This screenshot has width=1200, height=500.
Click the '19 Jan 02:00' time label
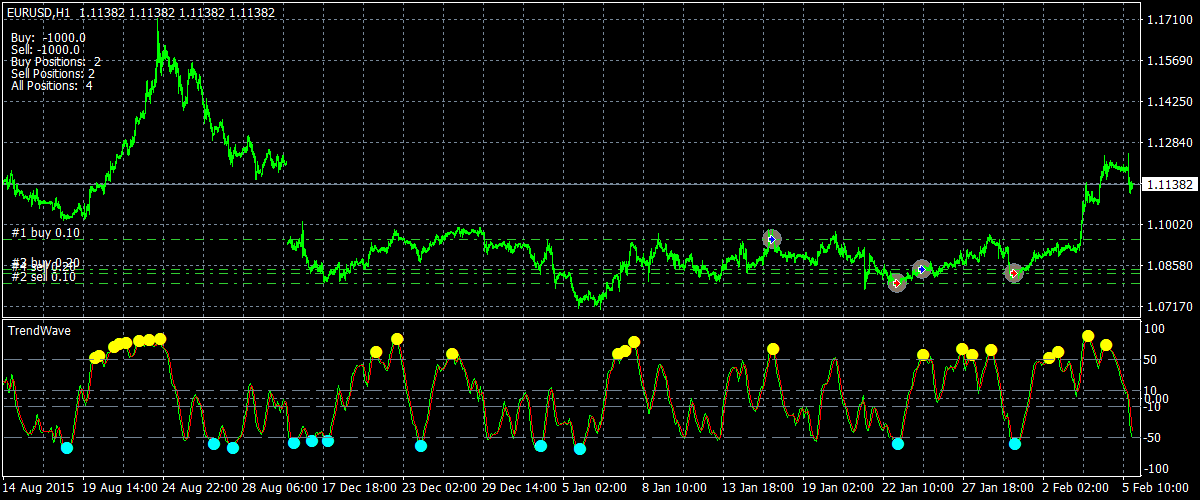coord(839,488)
